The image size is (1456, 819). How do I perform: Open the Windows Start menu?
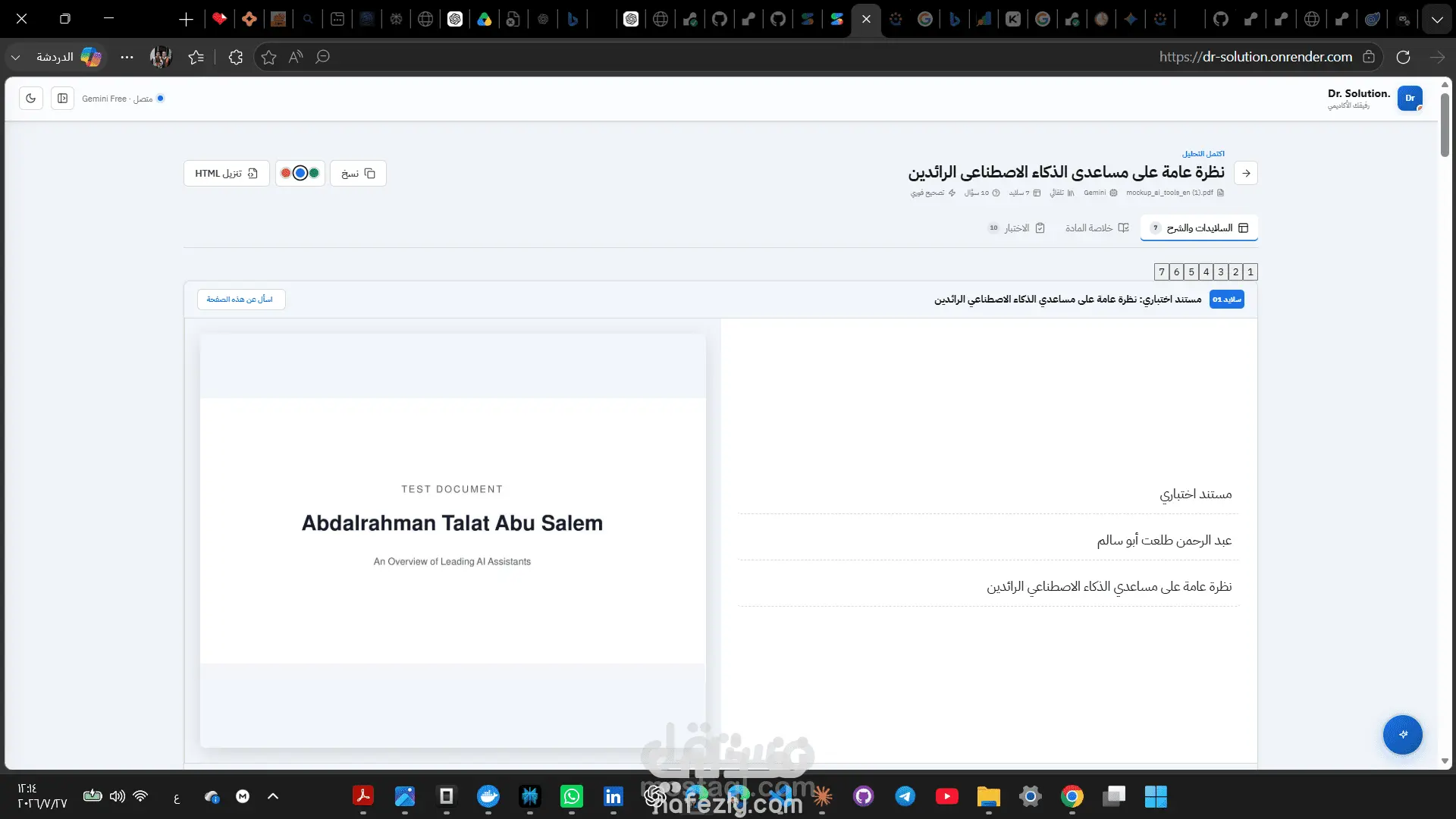(1156, 796)
